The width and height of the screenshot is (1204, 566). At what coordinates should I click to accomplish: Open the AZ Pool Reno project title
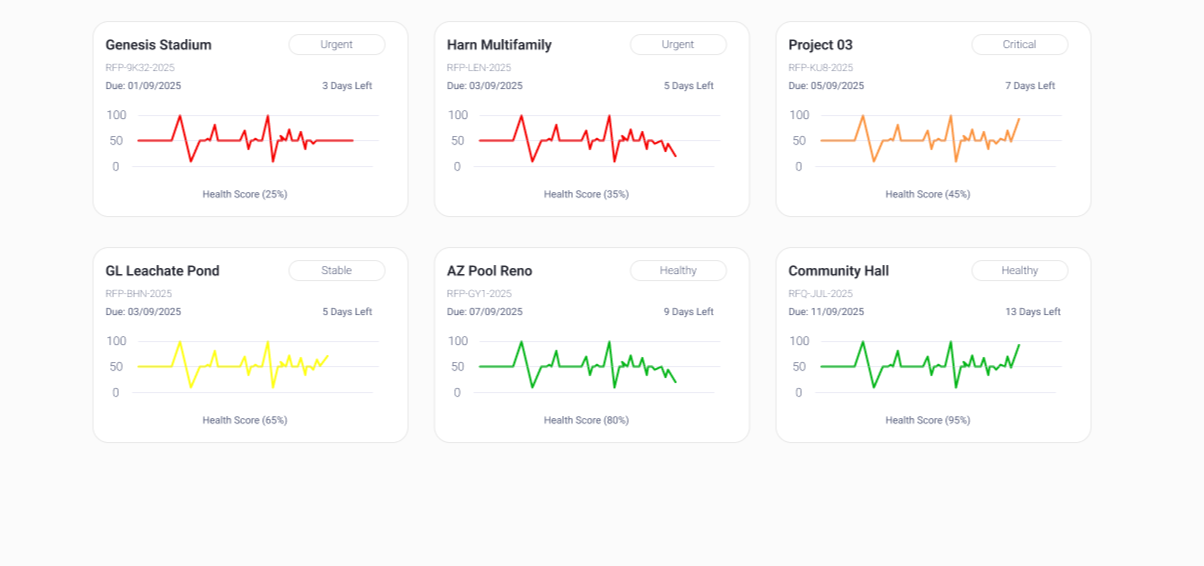click(x=489, y=271)
